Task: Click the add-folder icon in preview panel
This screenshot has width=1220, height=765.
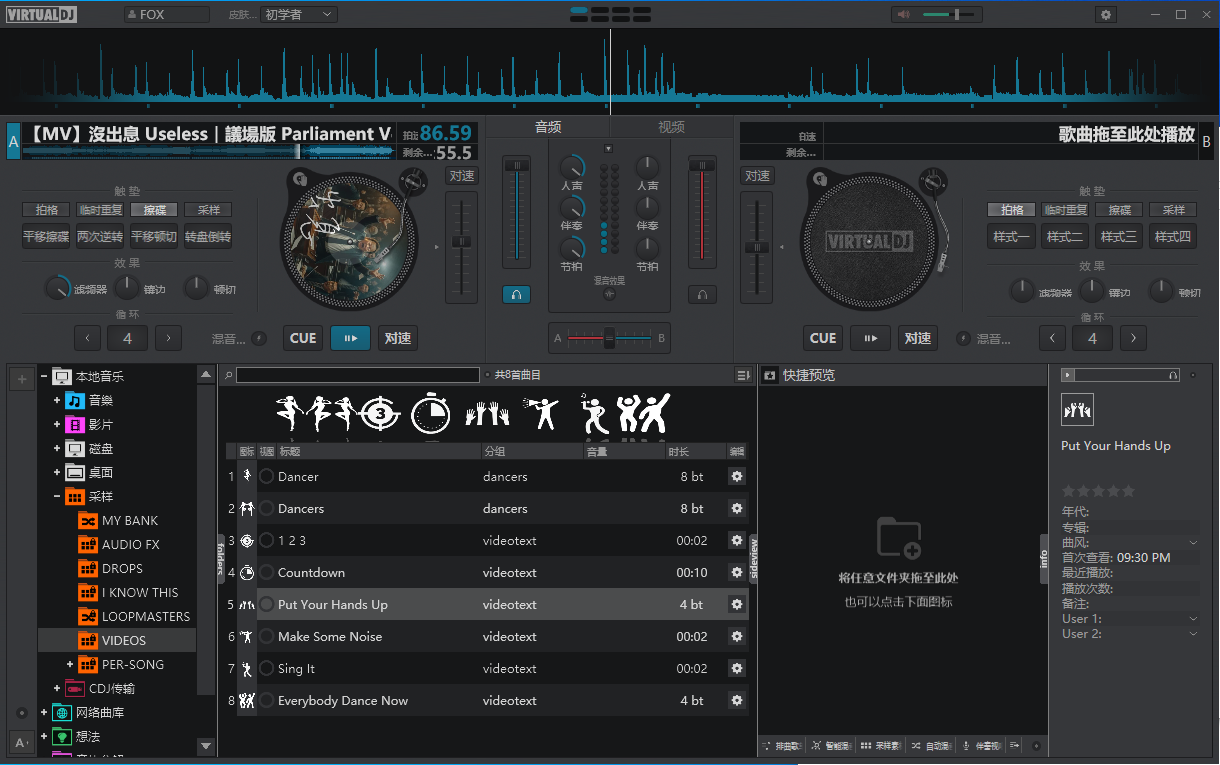Action: tap(898, 538)
